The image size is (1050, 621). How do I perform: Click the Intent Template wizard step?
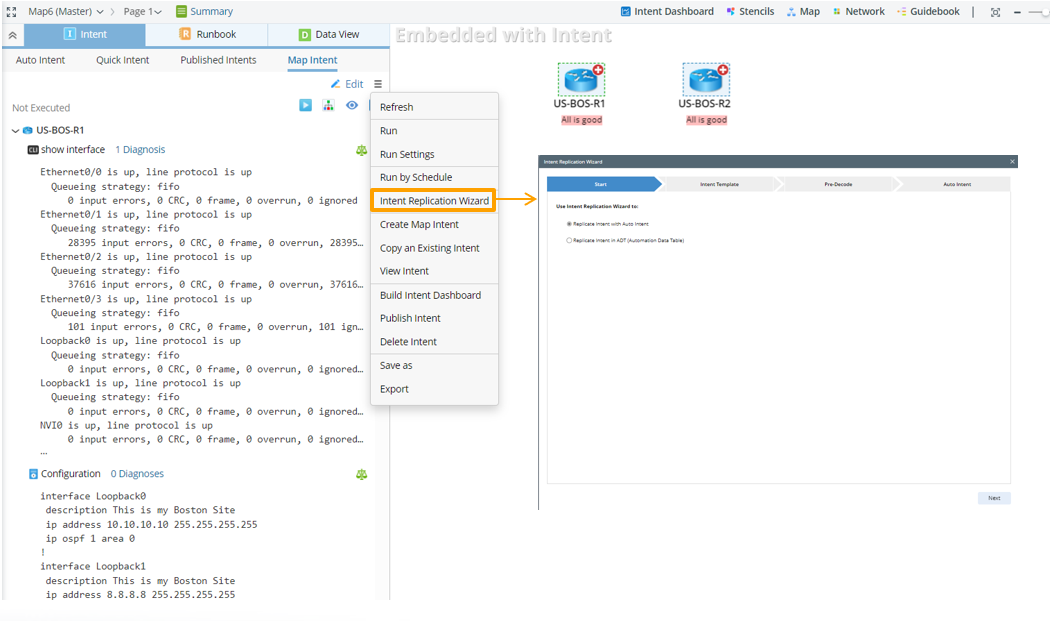point(720,184)
